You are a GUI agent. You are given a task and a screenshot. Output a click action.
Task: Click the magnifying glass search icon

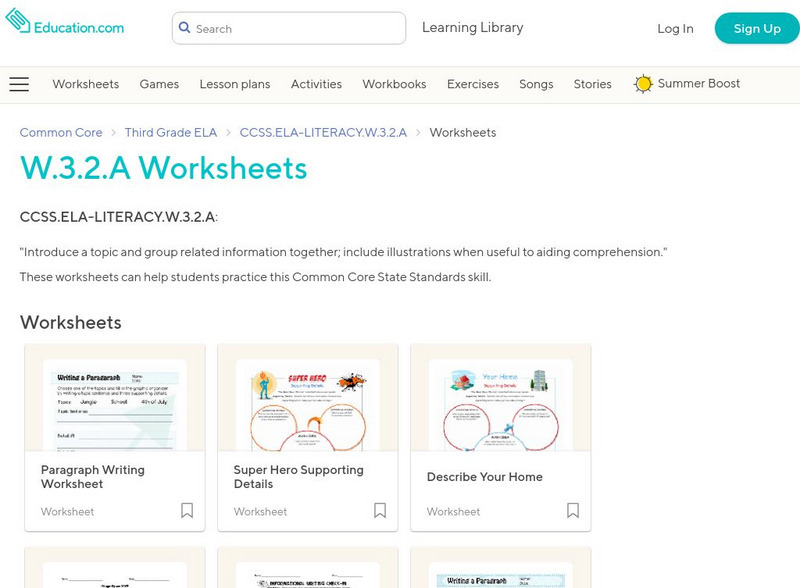point(185,28)
